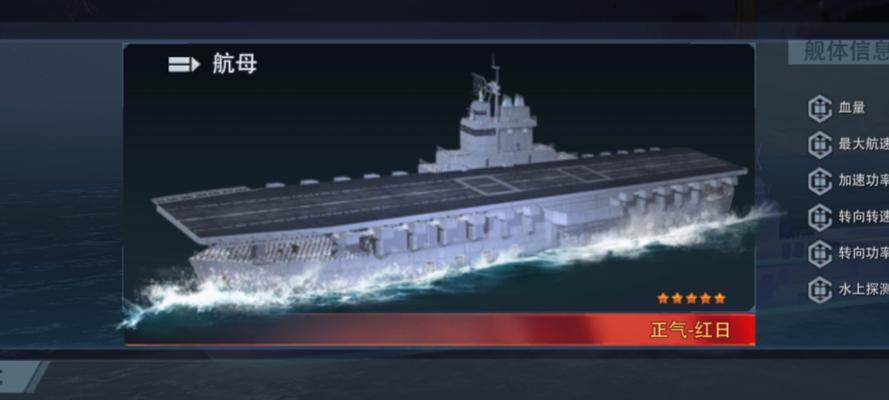Select the 转向转速 hexagon icon
Screen dimensions: 889x400
pyautogui.click(x=819, y=218)
